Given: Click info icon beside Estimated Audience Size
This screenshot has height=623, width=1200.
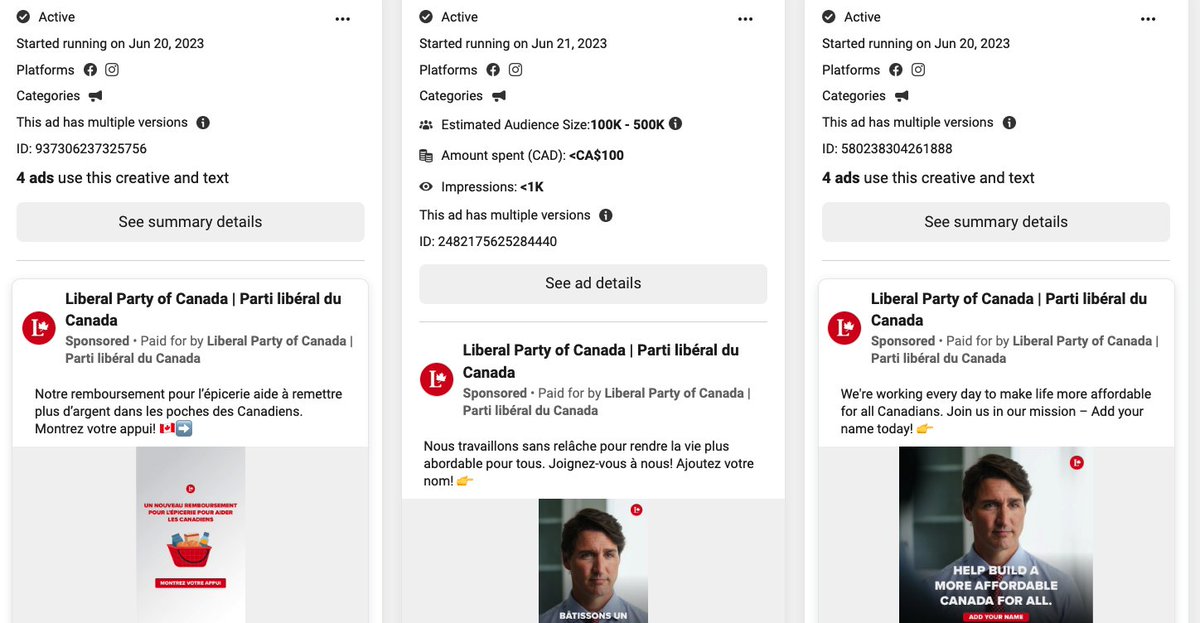Looking at the screenshot, I should (675, 124).
